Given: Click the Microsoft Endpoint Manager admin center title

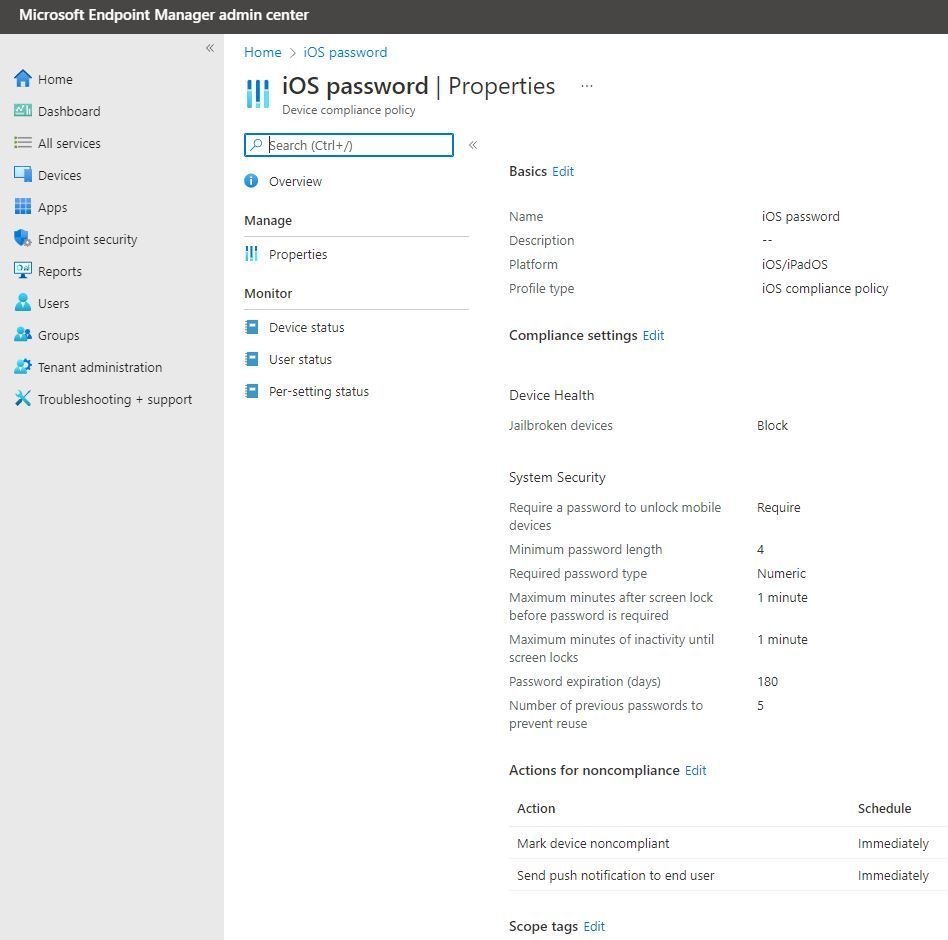Looking at the screenshot, I should click(164, 15).
